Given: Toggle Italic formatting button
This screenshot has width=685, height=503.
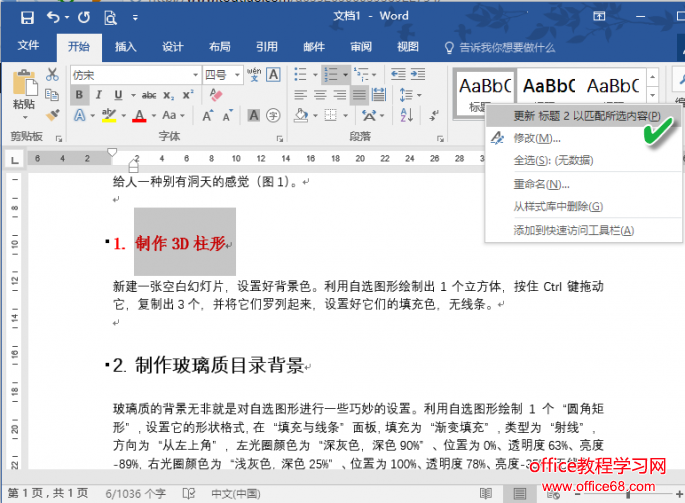Looking at the screenshot, I should (x=99, y=95).
